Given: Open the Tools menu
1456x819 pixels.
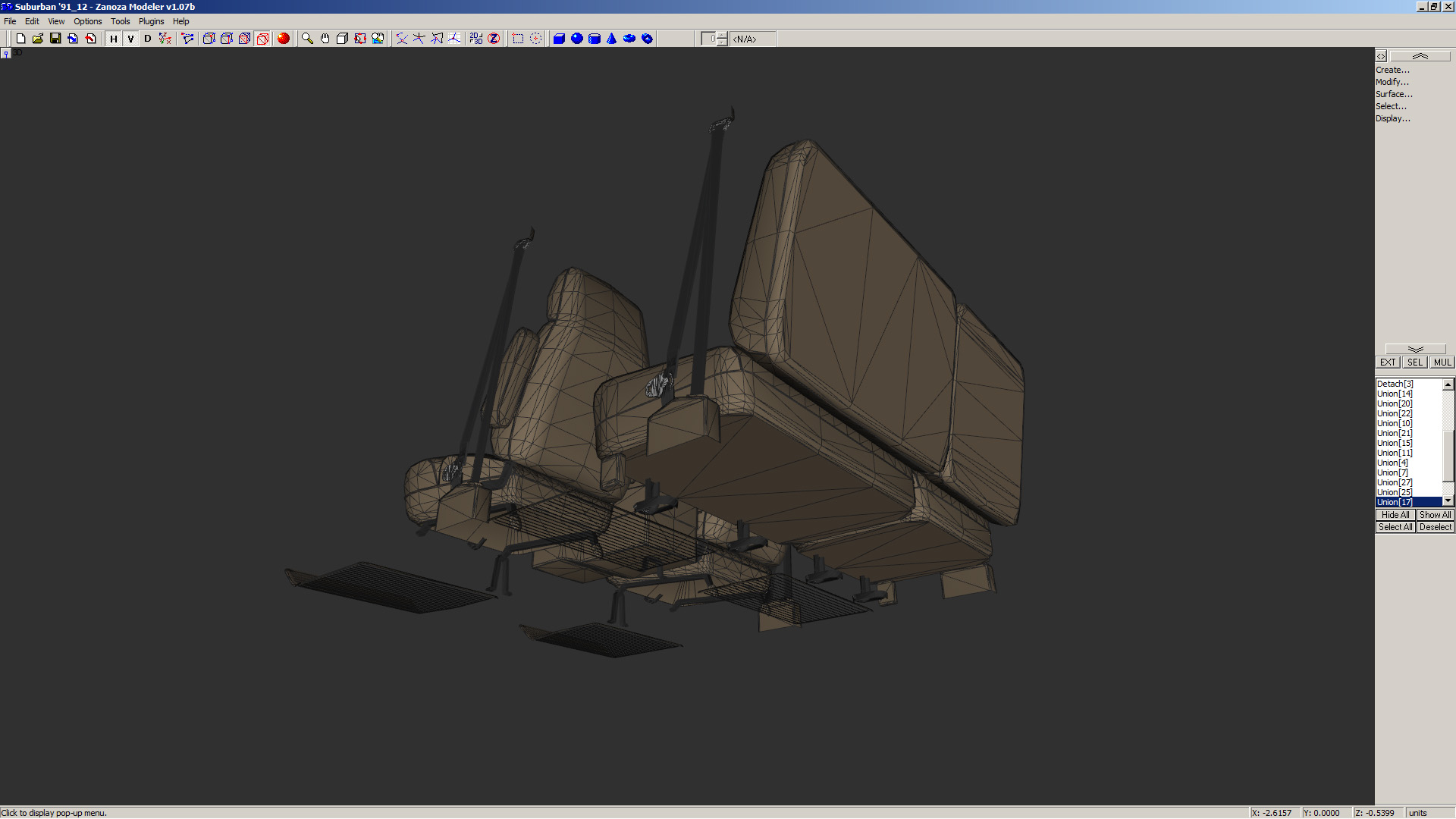Looking at the screenshot, I should (120, 21).
